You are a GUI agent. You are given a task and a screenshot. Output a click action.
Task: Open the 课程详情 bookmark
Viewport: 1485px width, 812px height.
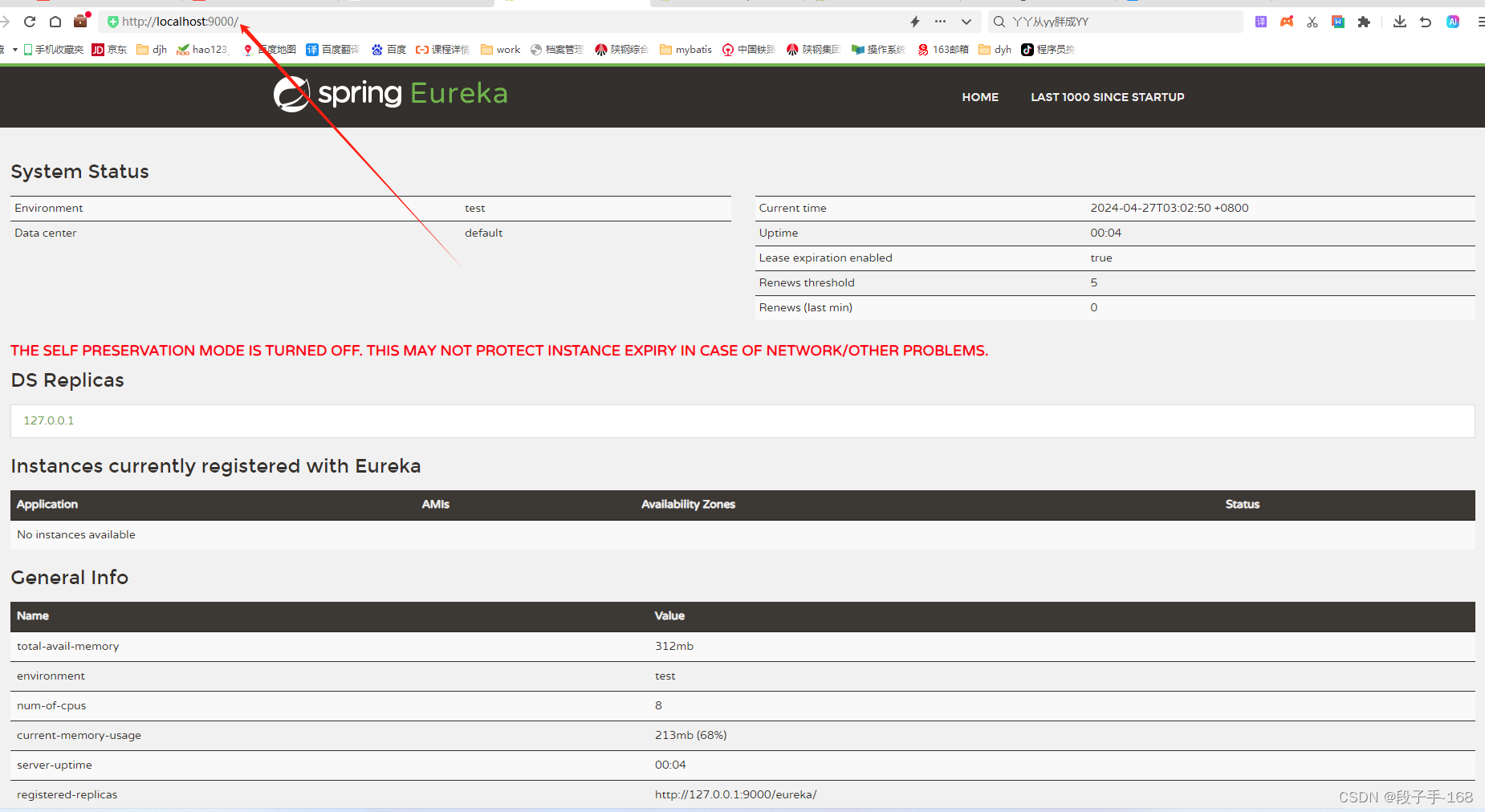pos(442,50)
